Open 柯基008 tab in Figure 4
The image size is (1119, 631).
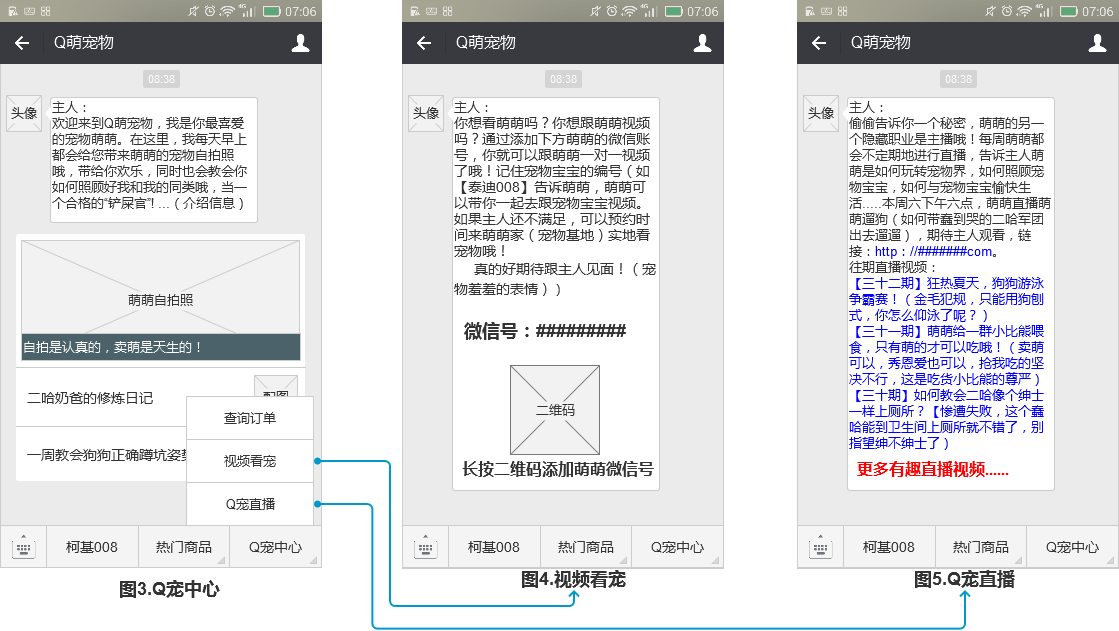(x=494, y=547)
